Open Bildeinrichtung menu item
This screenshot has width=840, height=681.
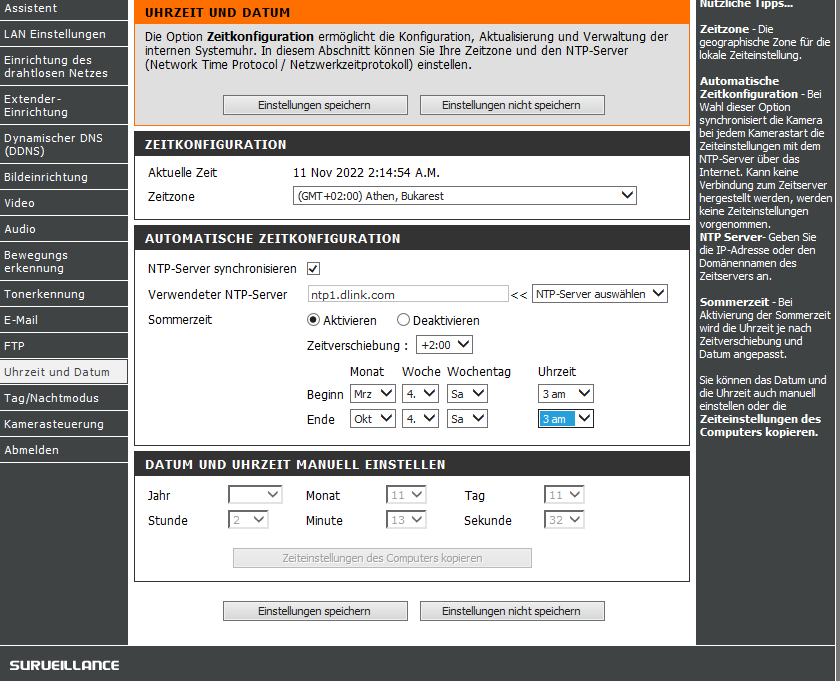pyautogui.click(x=64, y=177)
